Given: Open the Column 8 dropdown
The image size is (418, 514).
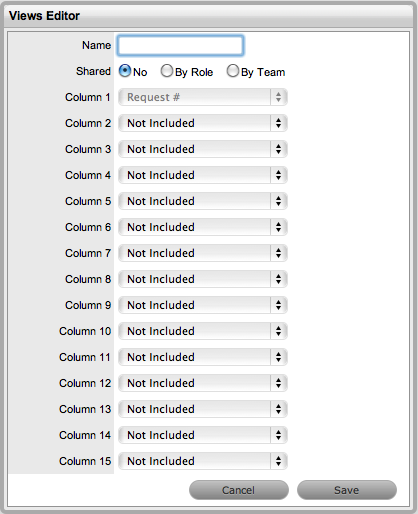Looking at the screenshot, I should click(203, 279).
